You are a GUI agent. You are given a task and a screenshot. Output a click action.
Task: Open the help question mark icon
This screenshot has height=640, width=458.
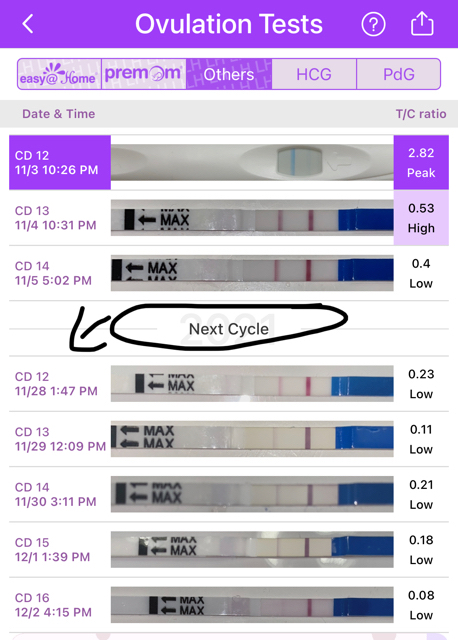pyautogui.click(x=373, y=24)
